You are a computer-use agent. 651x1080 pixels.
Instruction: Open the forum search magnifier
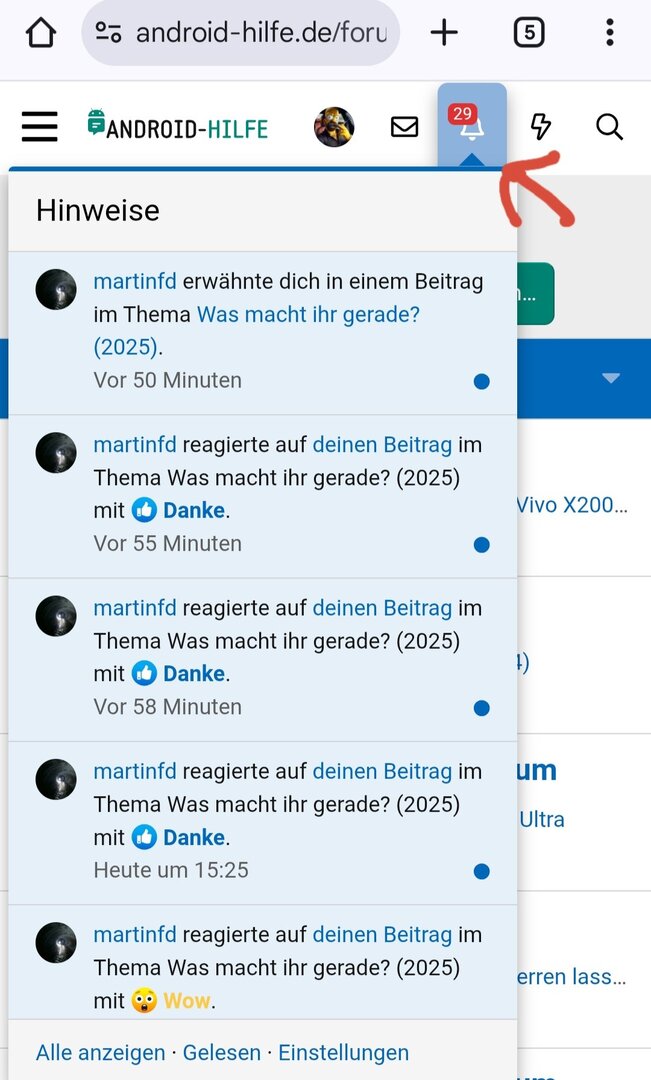(x=609, y=127)
